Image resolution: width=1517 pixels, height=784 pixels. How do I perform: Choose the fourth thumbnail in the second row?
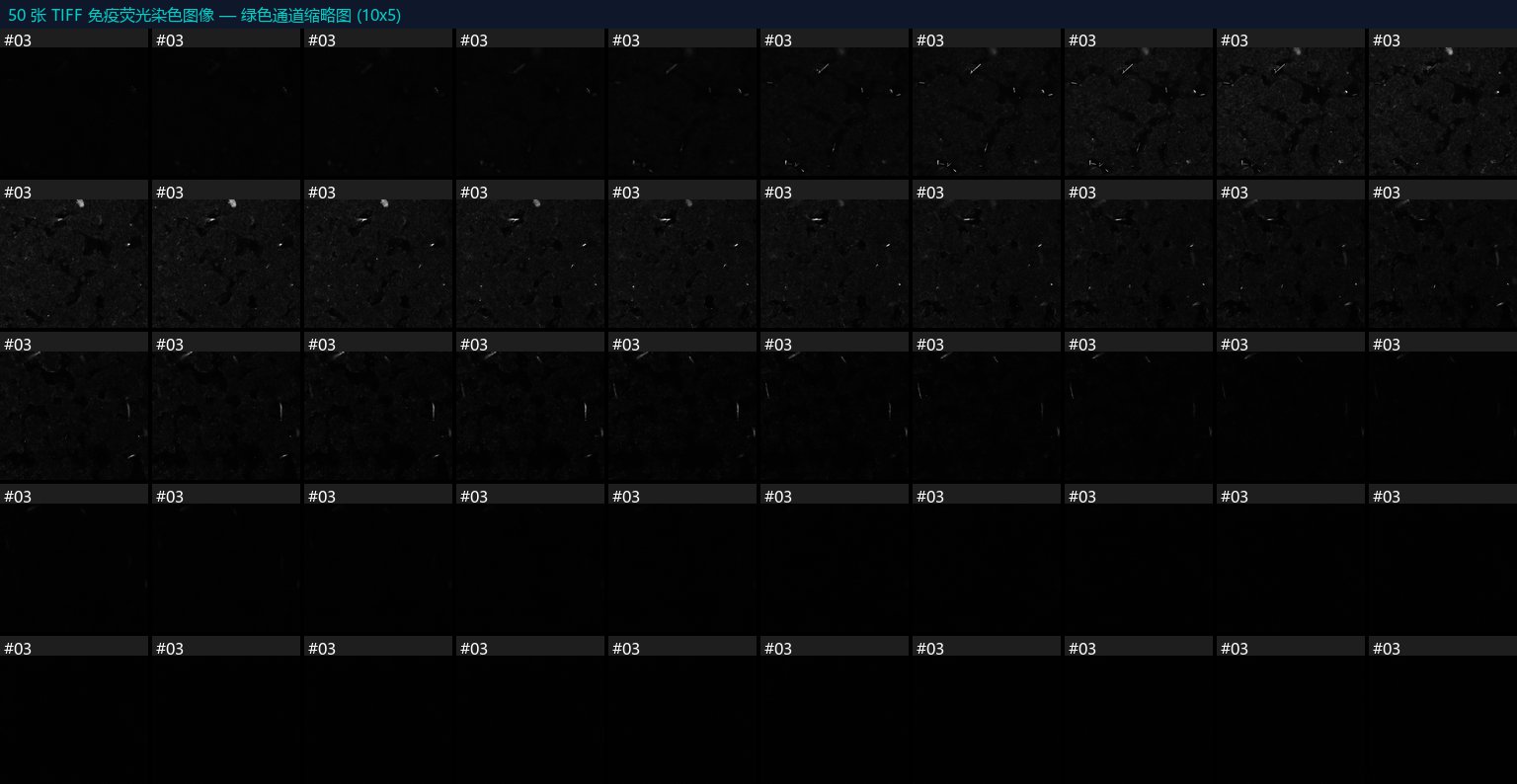click(x=530, y=255)
